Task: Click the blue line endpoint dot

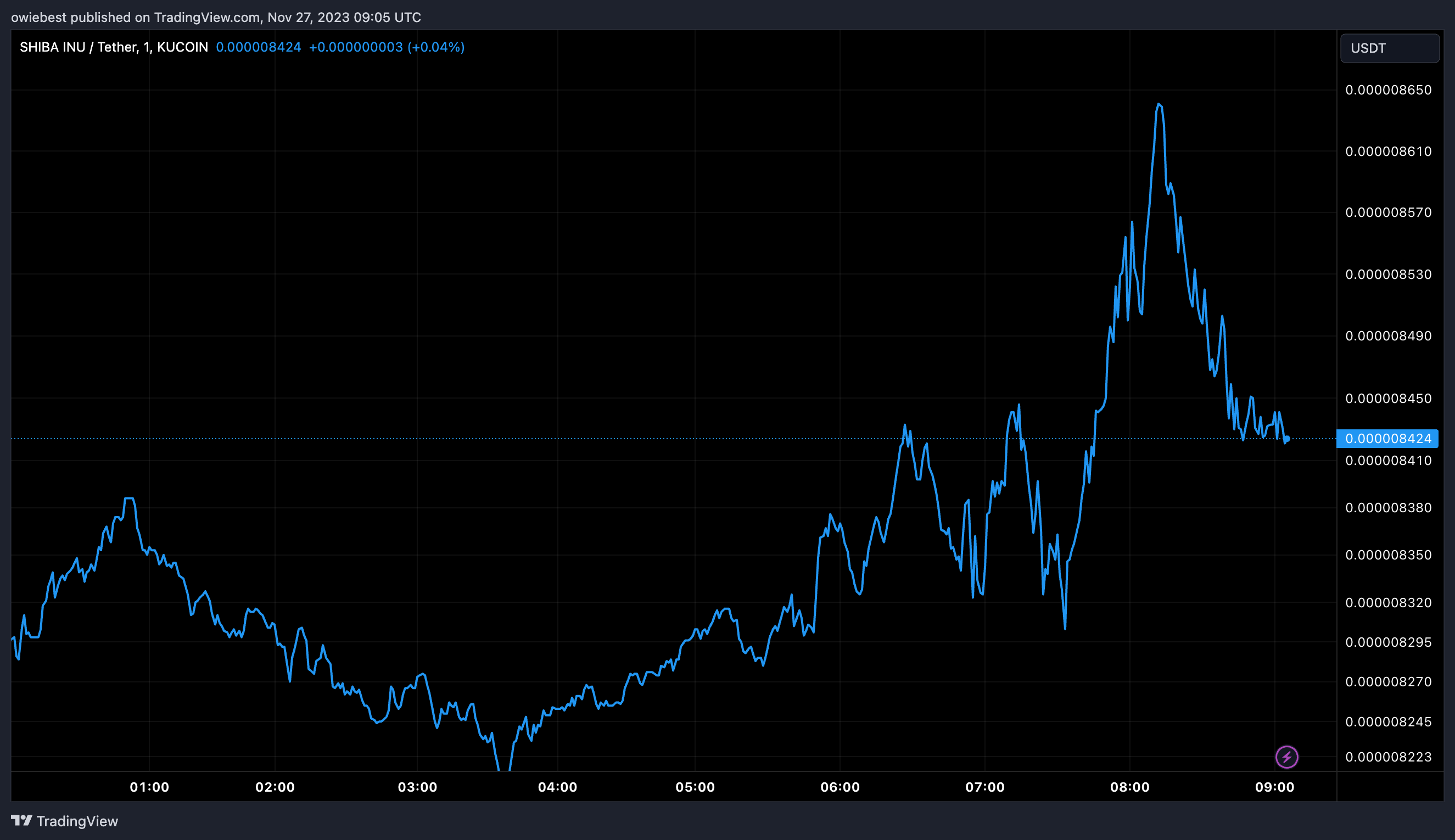Action: [x=1286, y=439]
